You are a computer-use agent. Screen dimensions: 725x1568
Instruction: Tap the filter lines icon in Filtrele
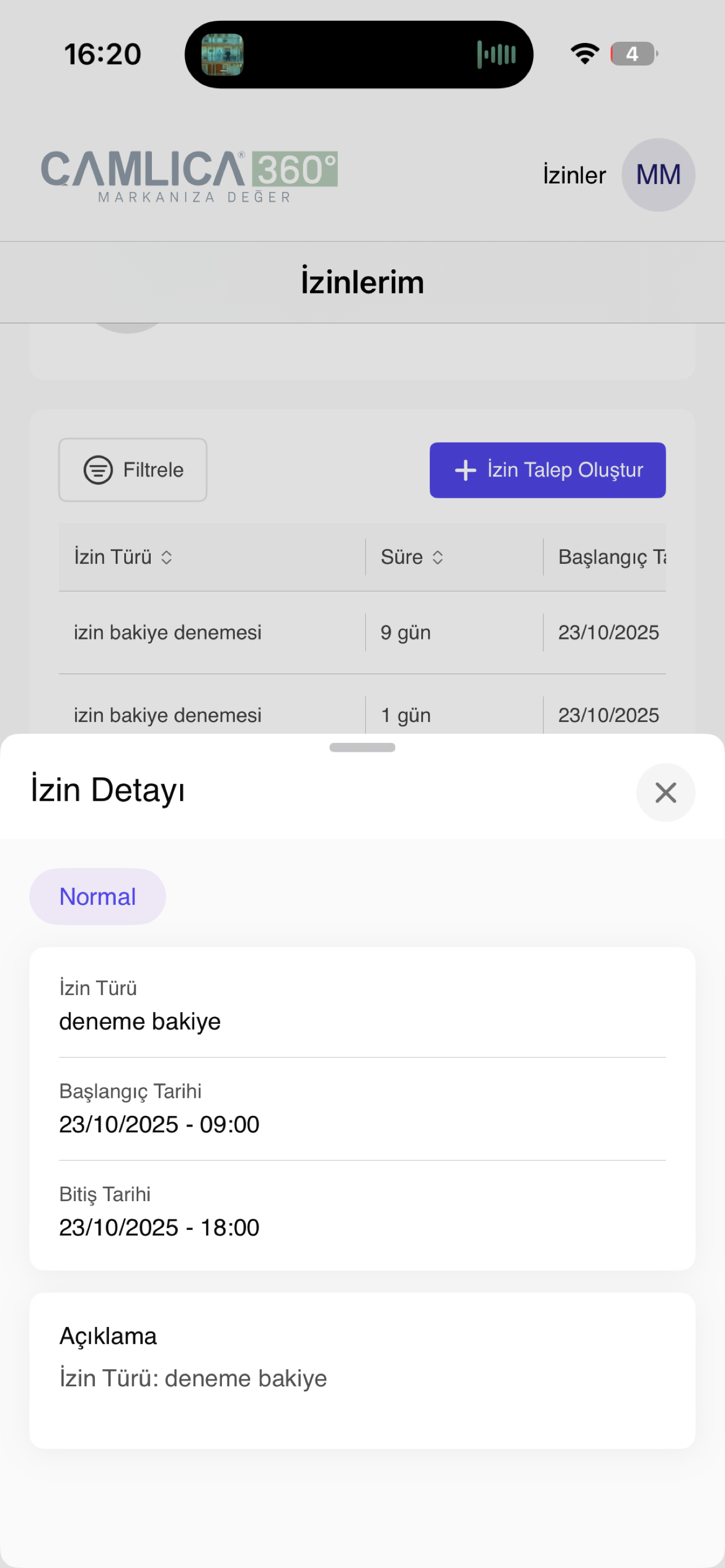coord(98,470)
